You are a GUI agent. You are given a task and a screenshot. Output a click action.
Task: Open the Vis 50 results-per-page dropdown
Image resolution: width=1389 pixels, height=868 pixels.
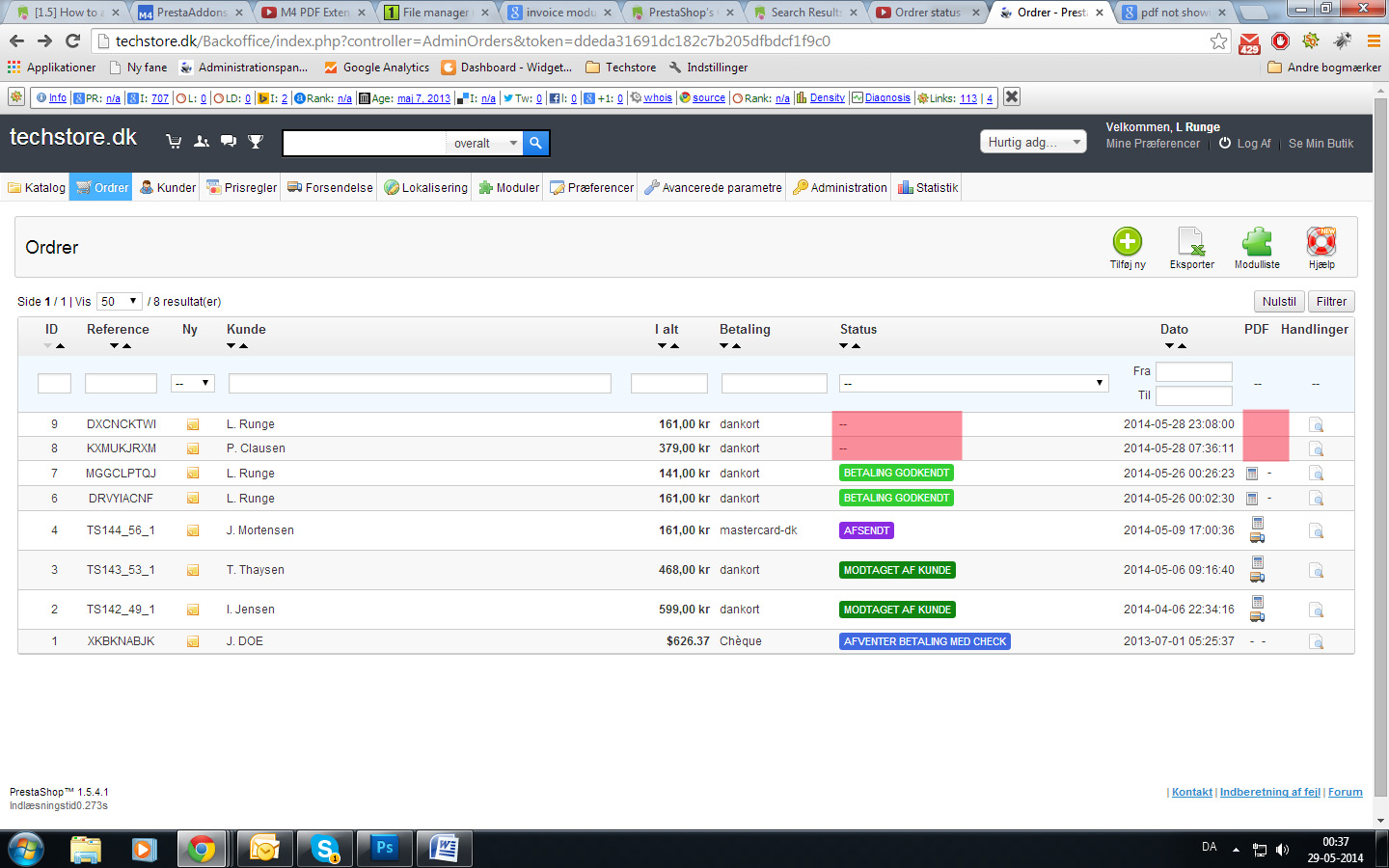[120, 301]
